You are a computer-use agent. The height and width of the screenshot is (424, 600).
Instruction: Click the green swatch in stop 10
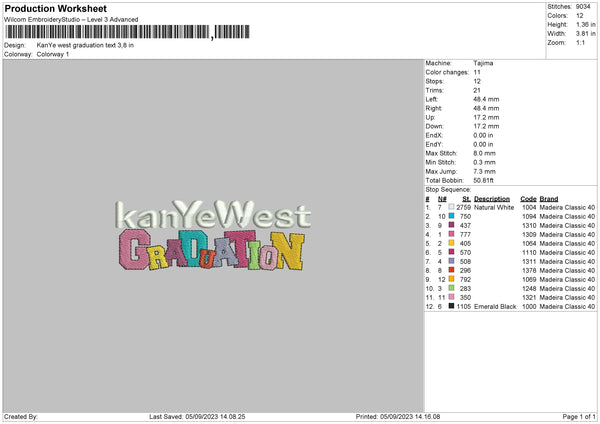tap(452, 288)
